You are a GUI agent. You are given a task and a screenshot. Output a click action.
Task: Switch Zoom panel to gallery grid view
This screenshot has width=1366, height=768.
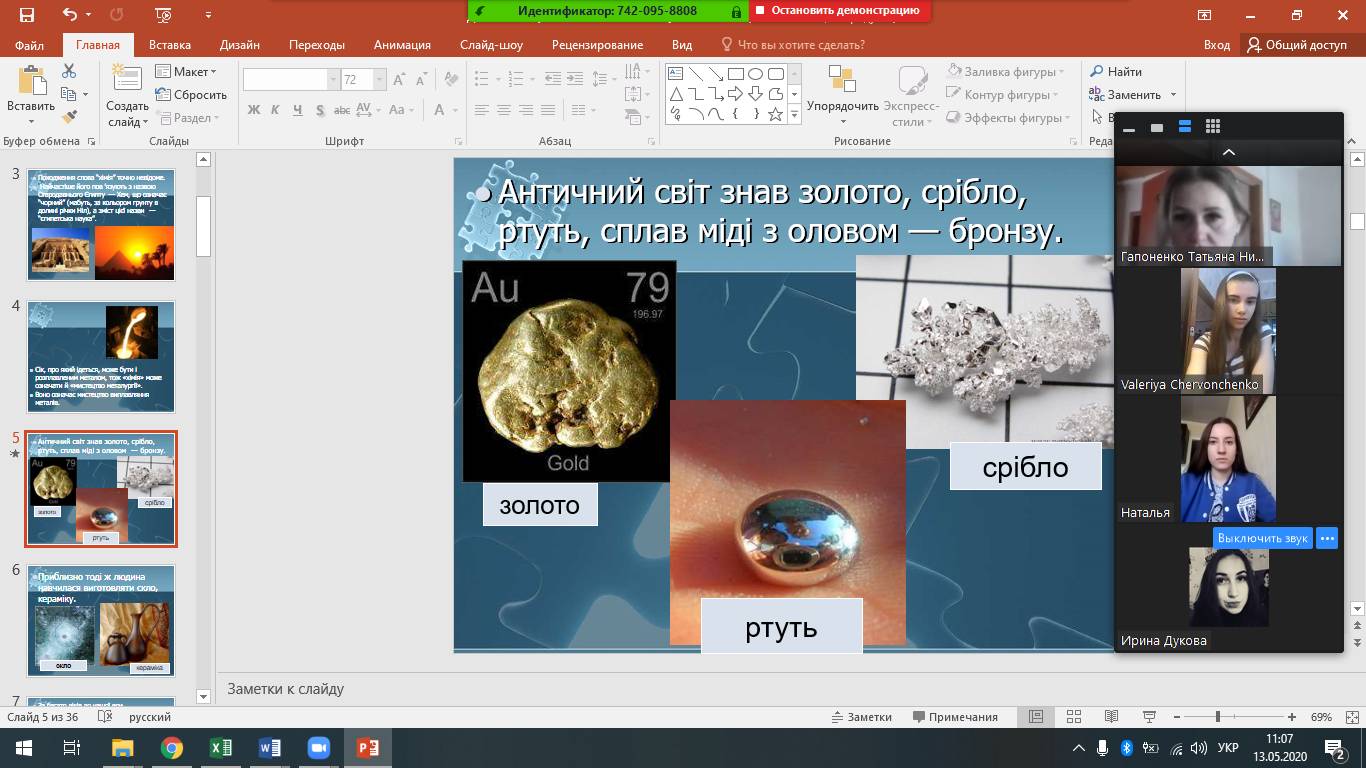pos(1213,127)
